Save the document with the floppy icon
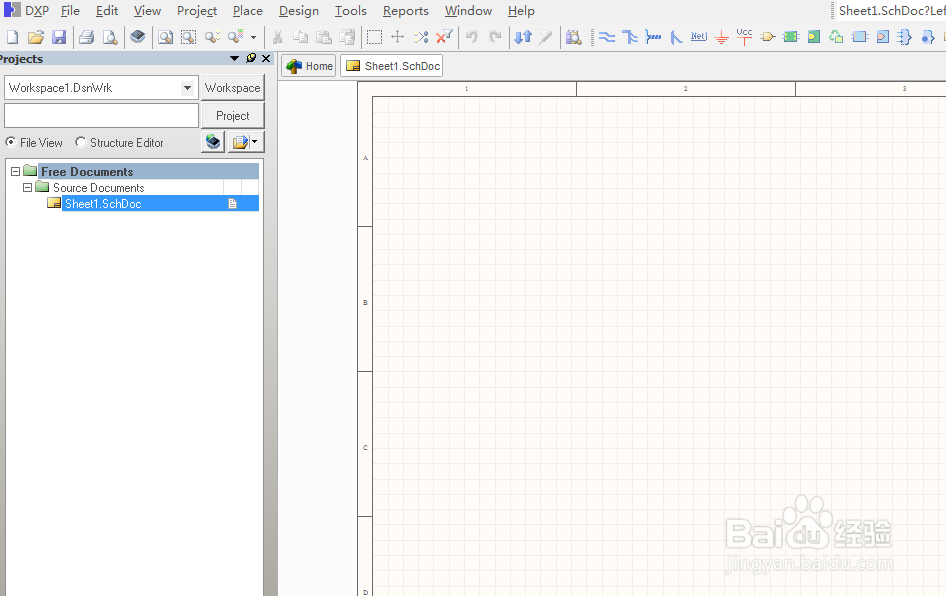 [59, 37]
